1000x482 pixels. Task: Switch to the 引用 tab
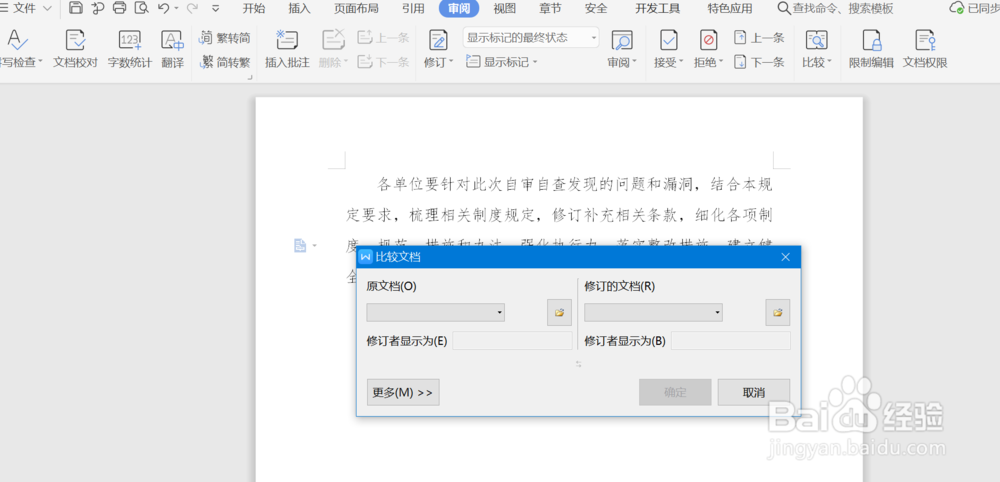[x=413, y=8]
